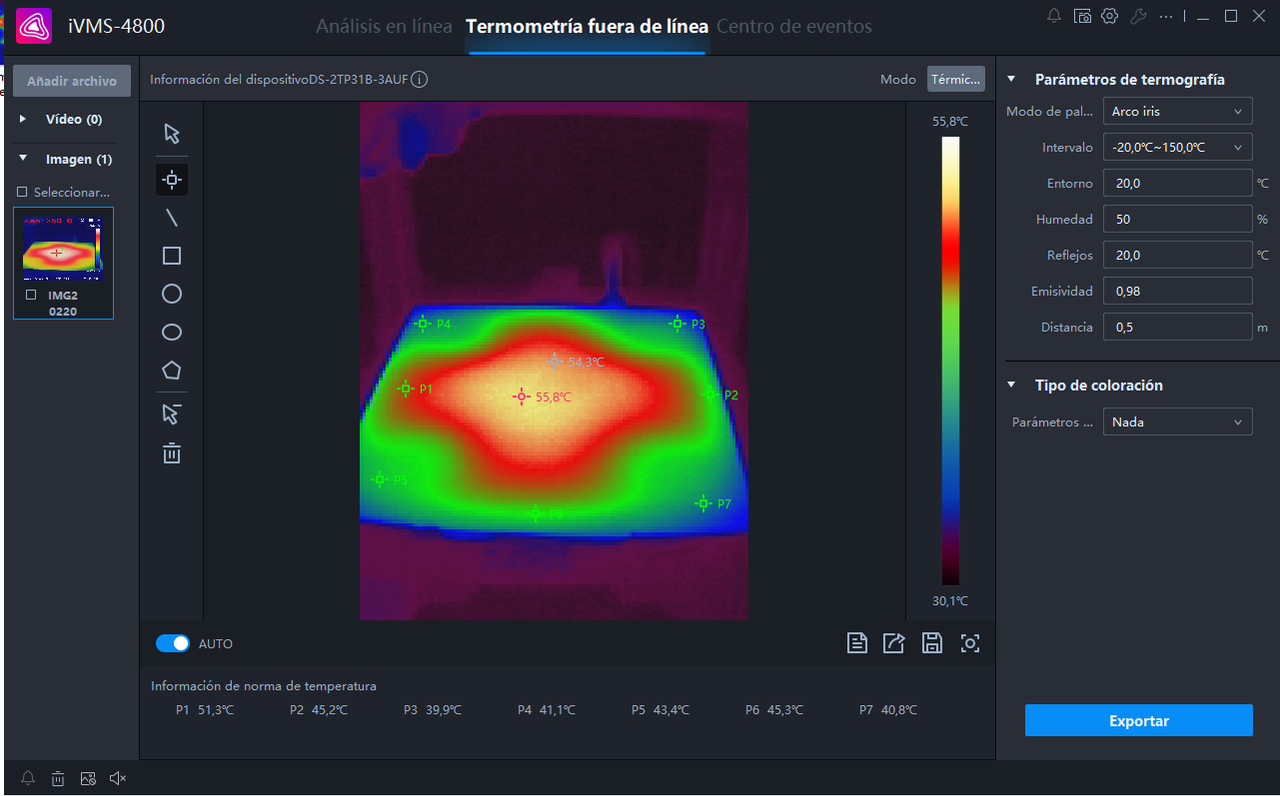Click the 54,3℃ point marker
The width and height of the screenshot is (1280, 796).
pyautogui.click(x=555, y=361)
